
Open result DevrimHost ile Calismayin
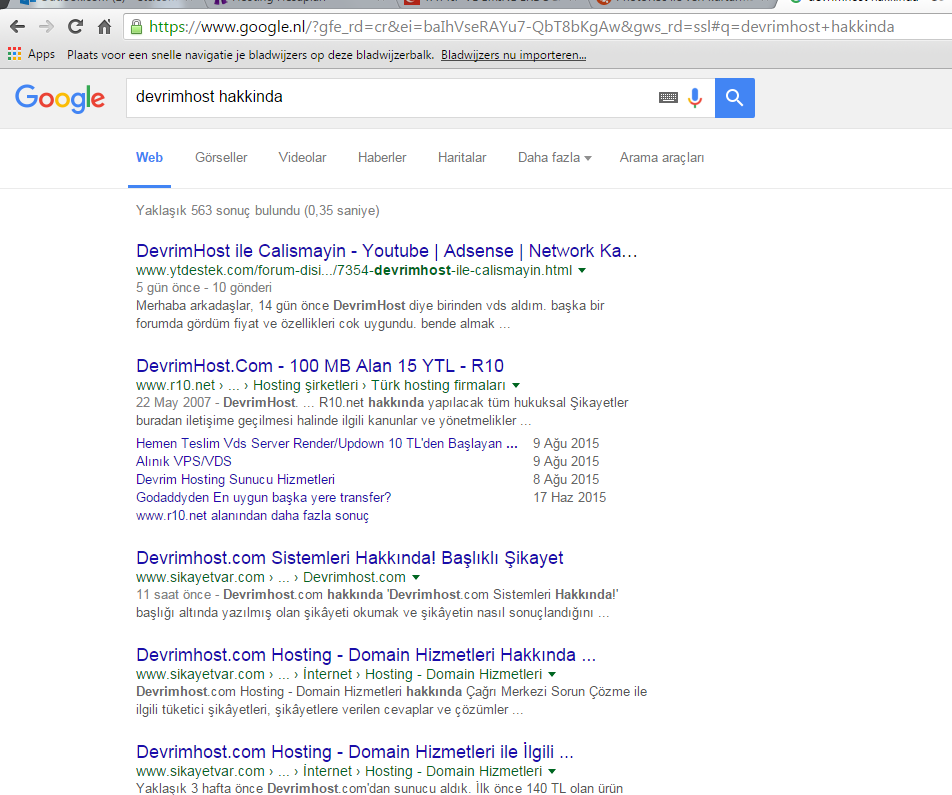coord(387,251)
